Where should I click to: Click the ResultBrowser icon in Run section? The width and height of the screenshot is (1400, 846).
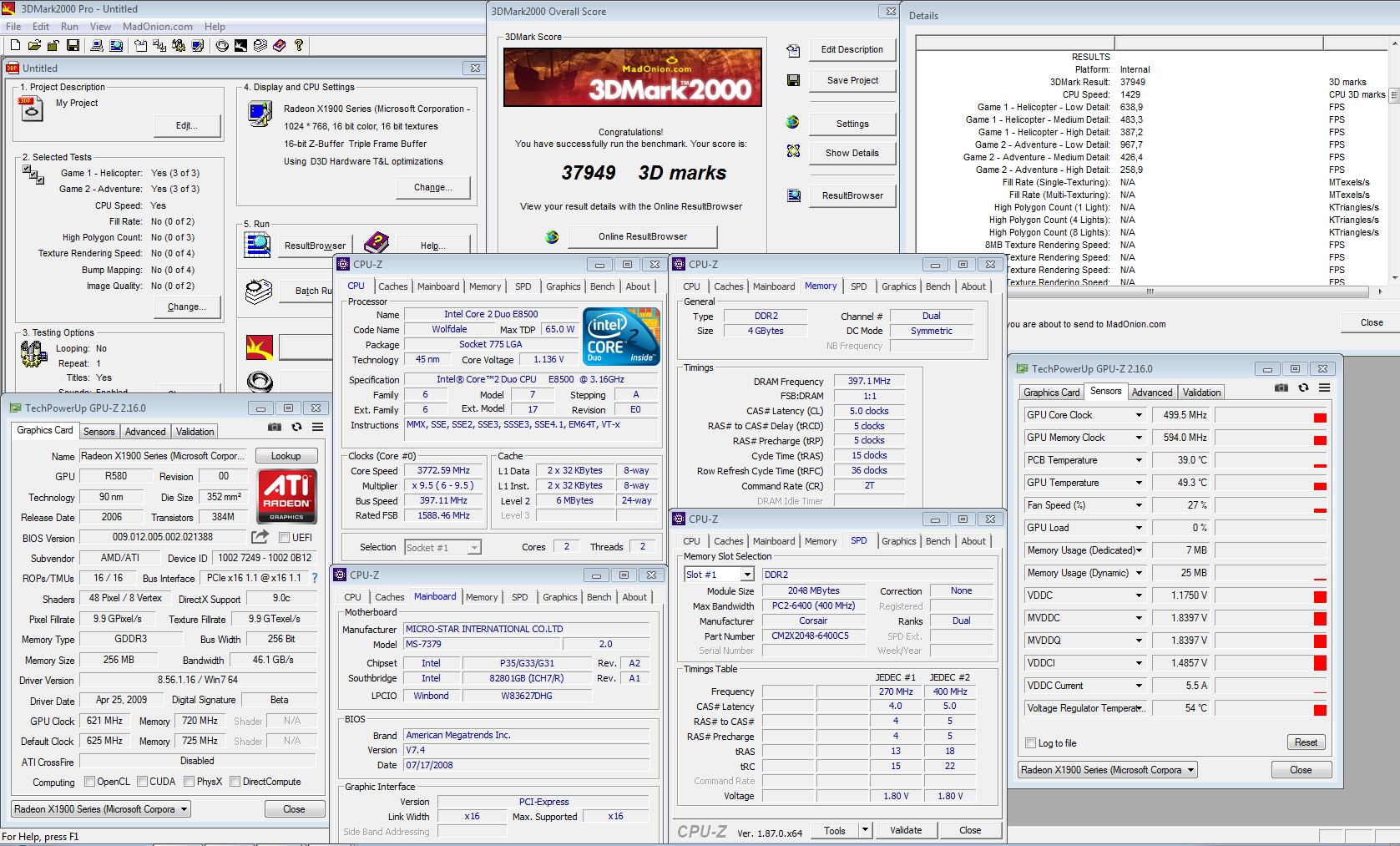258,245
